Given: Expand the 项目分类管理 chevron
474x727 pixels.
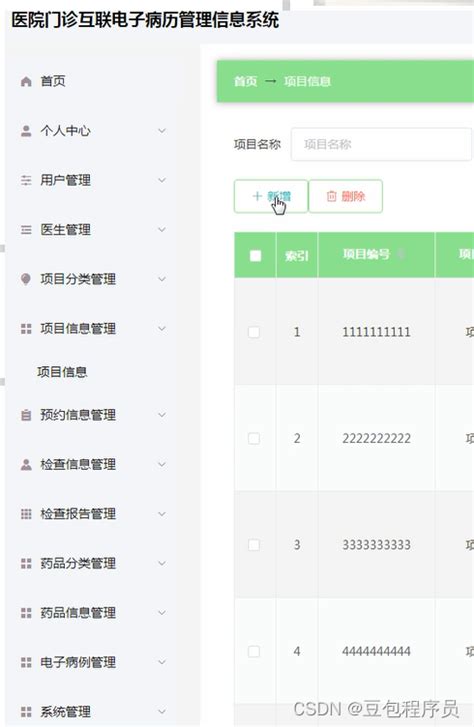Looking at the screenshot, I should (x=162, y=279).
